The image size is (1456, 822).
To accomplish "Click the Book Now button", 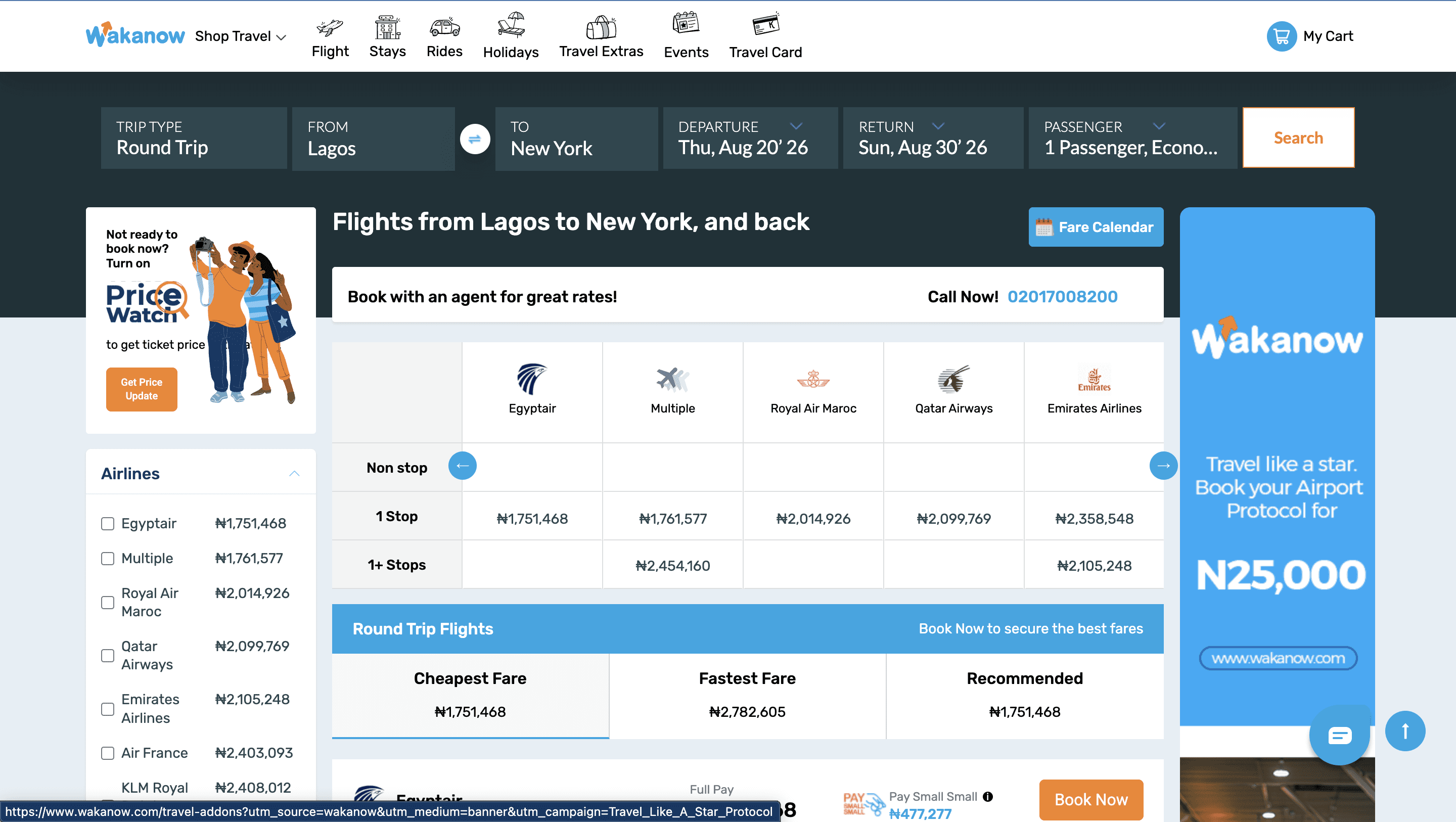I will (x=1091, y=799).
